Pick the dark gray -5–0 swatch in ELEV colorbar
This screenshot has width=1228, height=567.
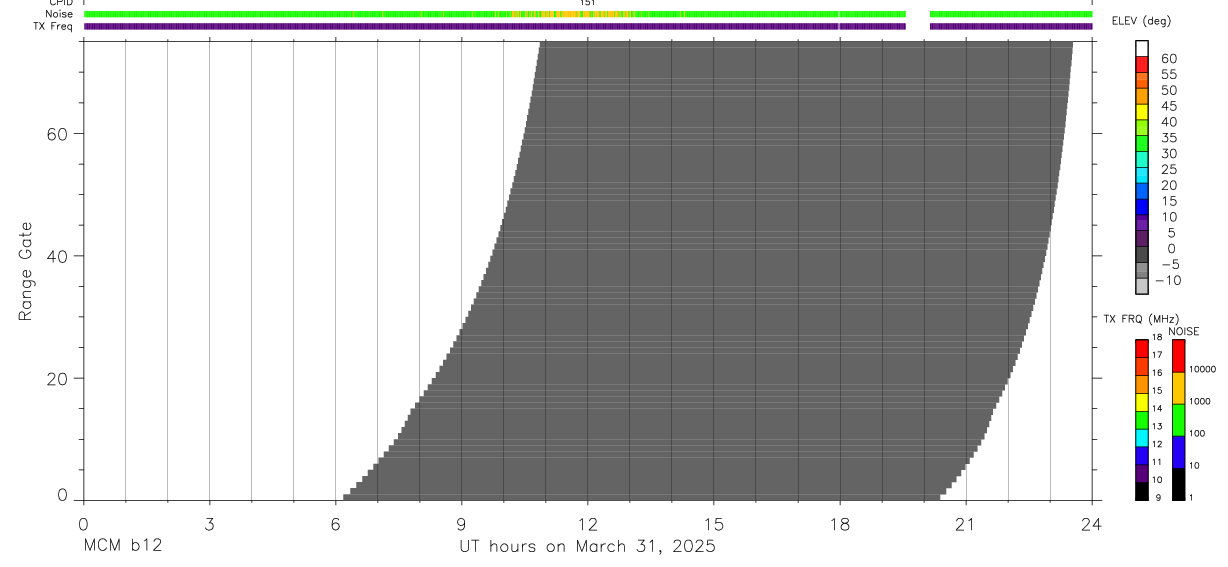point(1142,255)
